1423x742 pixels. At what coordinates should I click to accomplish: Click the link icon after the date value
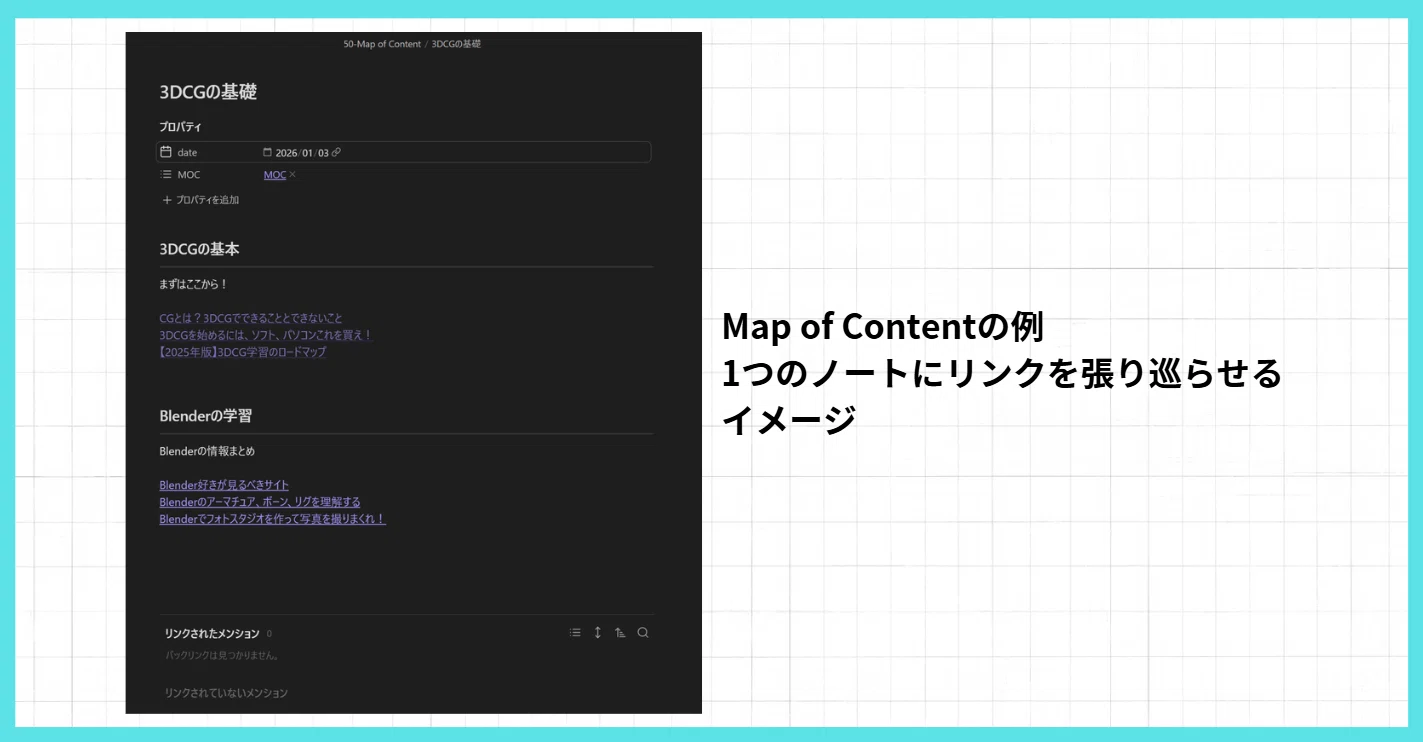[x=336, y=152]
